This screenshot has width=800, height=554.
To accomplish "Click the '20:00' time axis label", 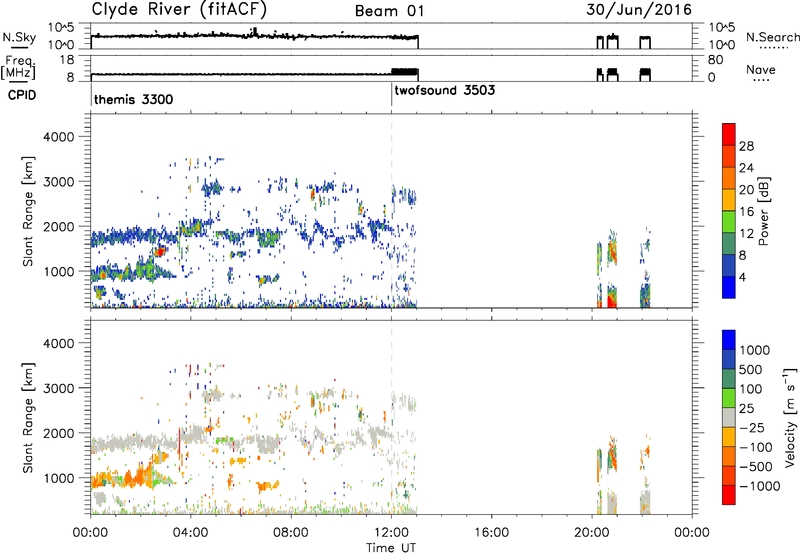I will 592,533.
